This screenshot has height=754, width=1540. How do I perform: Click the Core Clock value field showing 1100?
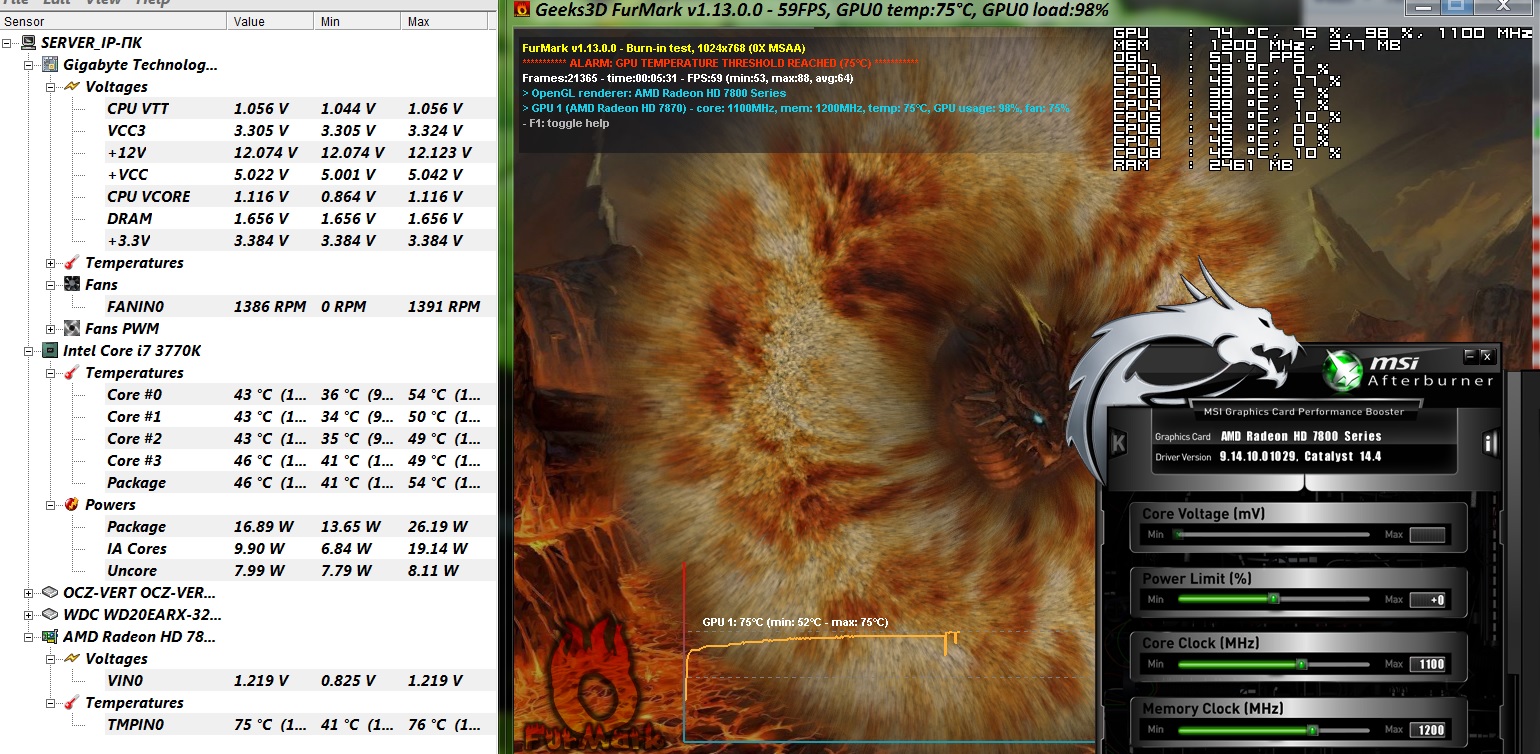pos(1427,664)
